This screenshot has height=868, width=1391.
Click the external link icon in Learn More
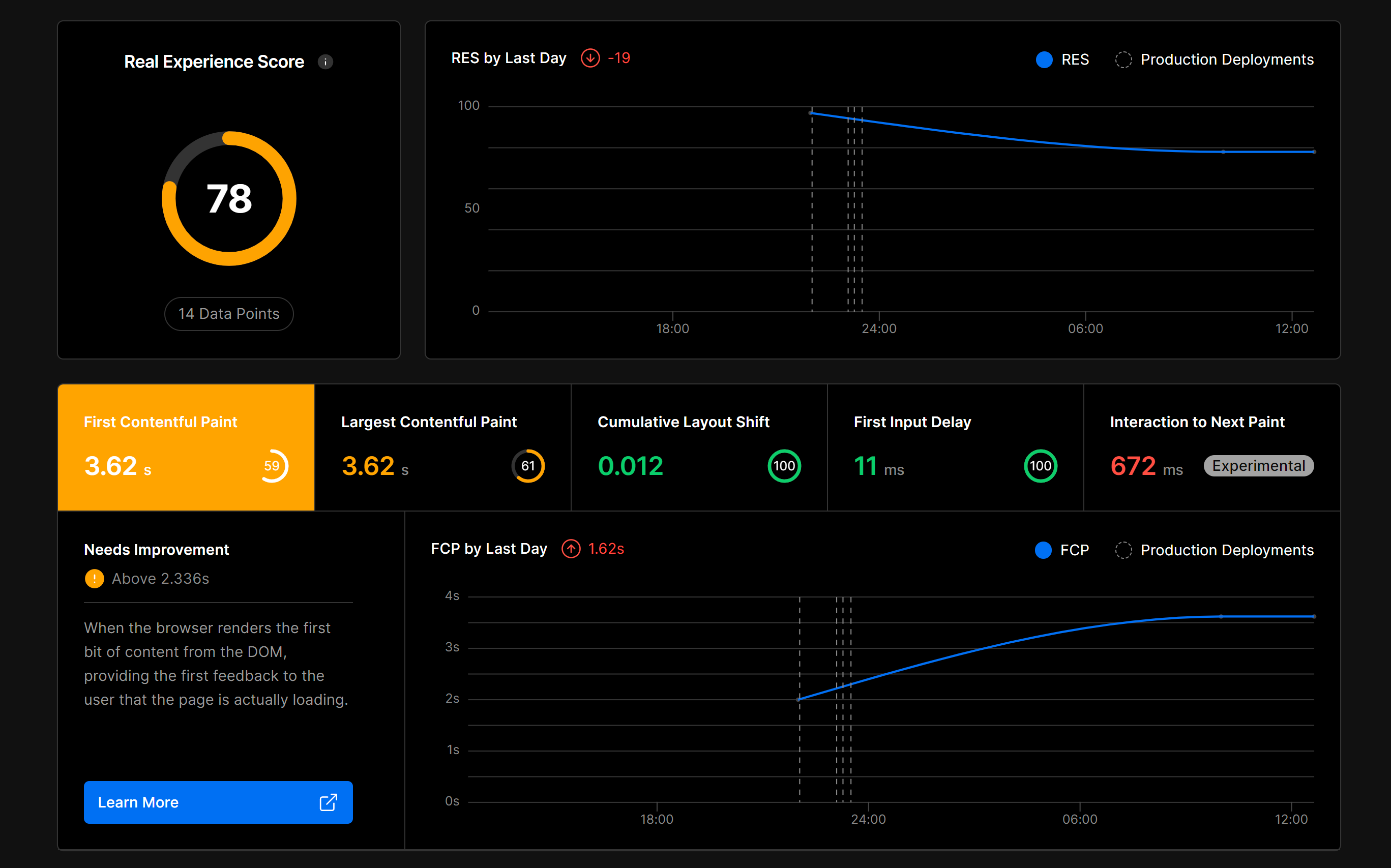[328, 802]
